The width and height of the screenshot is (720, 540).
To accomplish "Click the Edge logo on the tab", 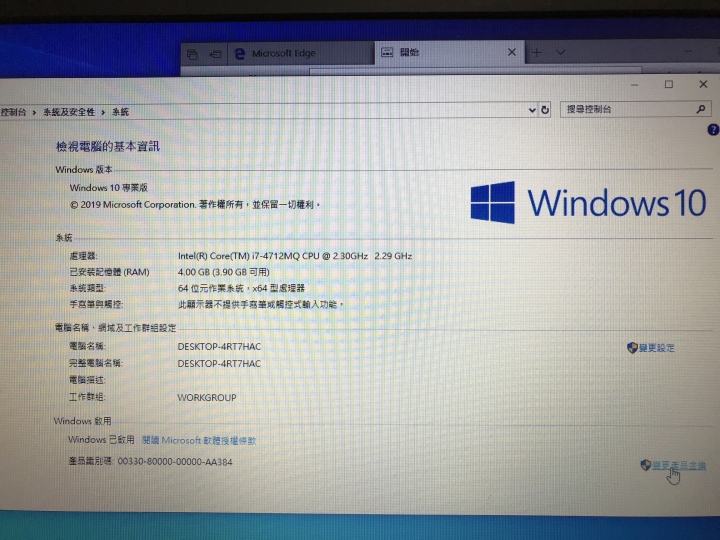I will pyautogui.click(x=239, y=54).
